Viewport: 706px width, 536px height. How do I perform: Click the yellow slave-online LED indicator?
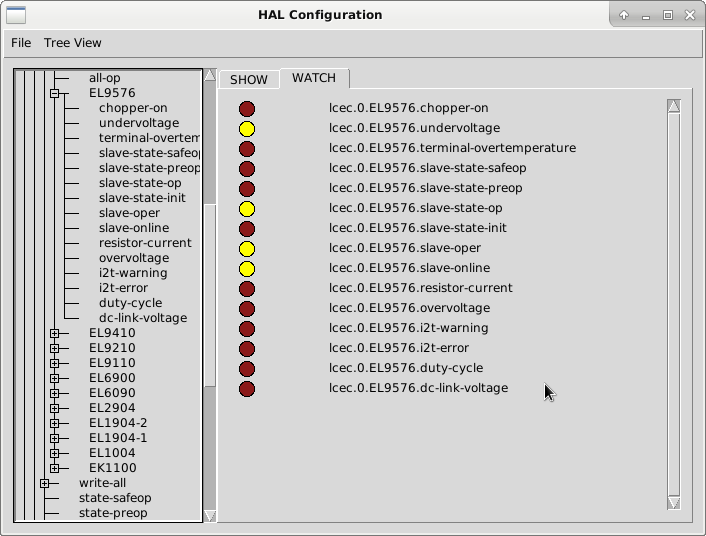247,269
